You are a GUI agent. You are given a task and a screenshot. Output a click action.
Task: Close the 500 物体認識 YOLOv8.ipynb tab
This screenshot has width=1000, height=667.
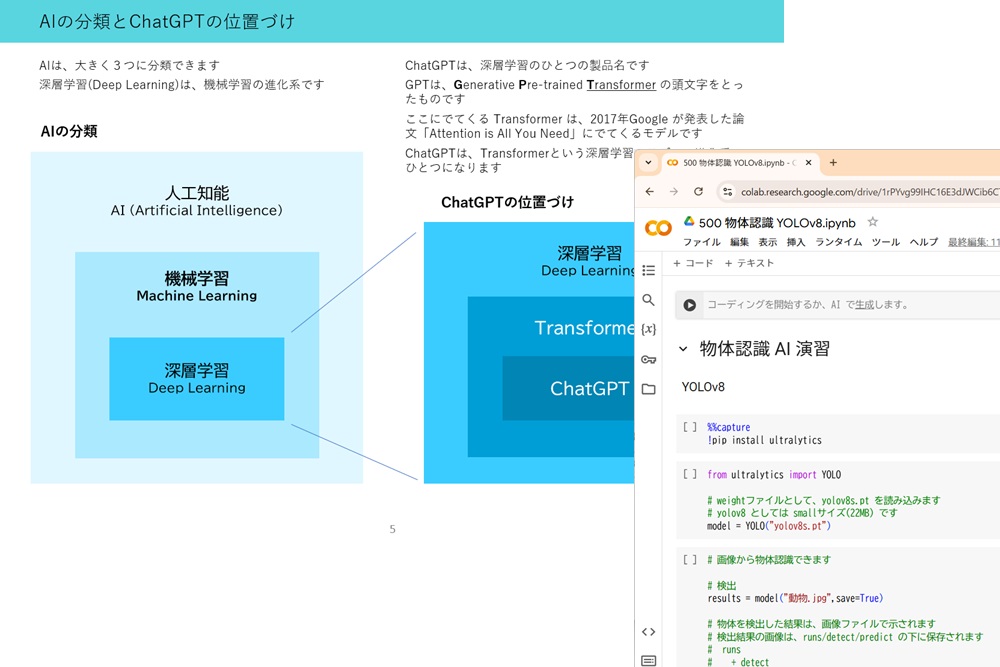809,163
